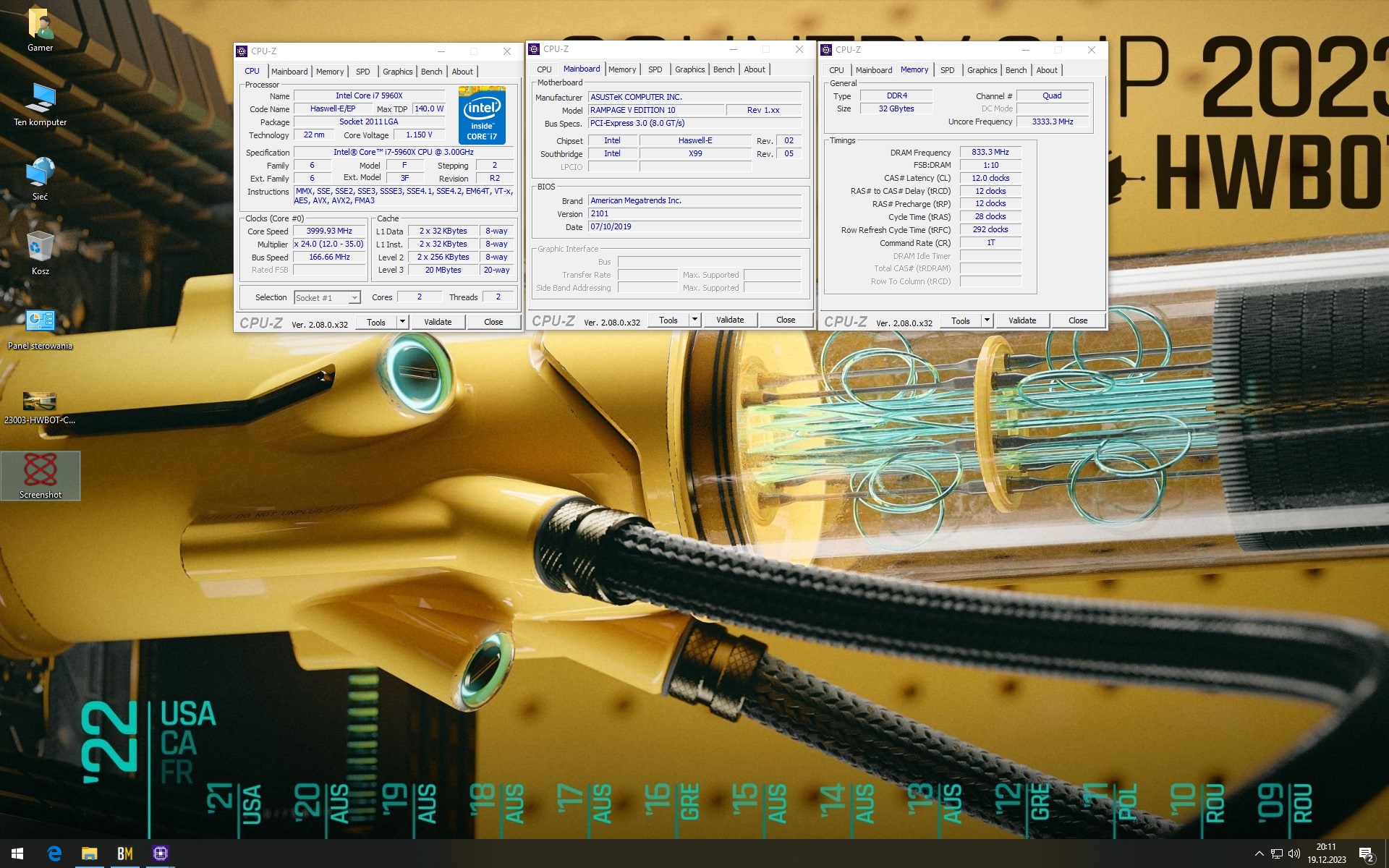Open SPD tab in right CPU-Z window
The width and height of the screenshot is (1389, 868).
pos(948,70)
